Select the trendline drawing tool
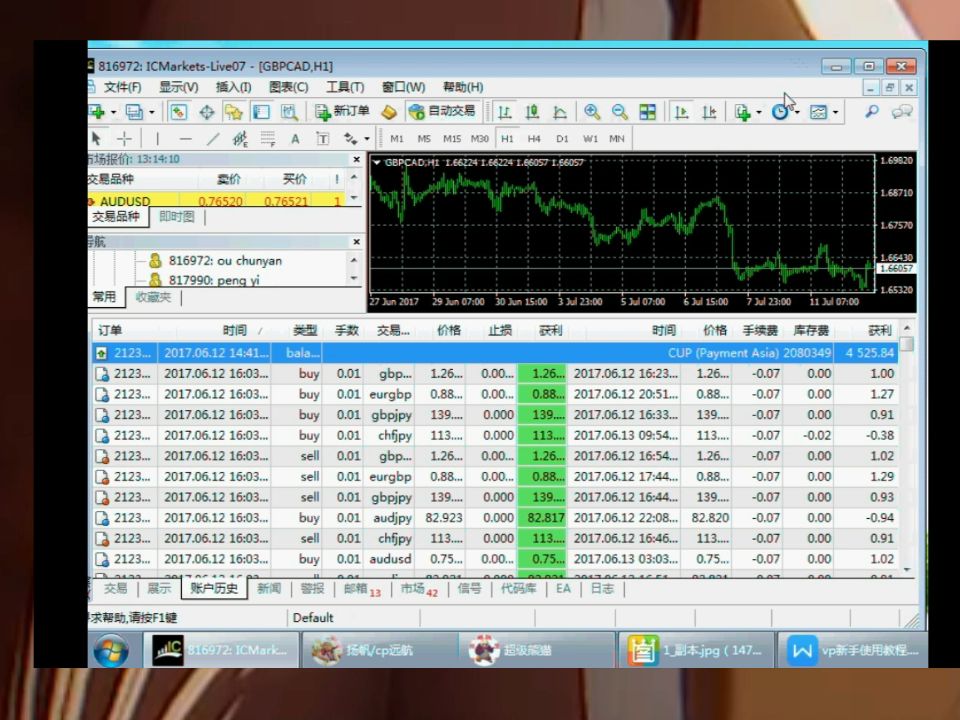Viewport: 960px width, 720px height. click(212, 139)
